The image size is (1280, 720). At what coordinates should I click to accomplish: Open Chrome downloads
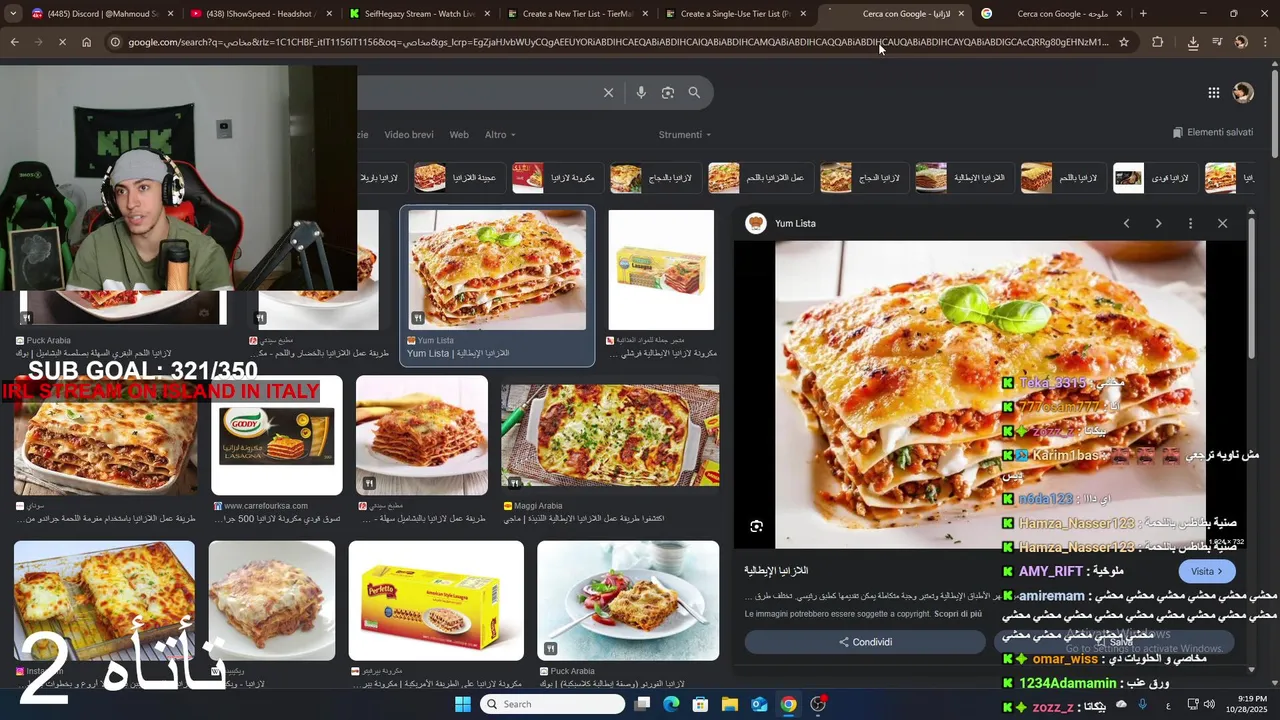[1193, 42]
